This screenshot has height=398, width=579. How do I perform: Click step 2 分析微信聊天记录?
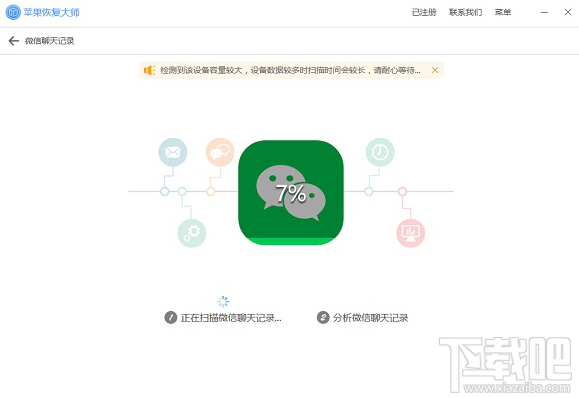[x=363, y=318]
